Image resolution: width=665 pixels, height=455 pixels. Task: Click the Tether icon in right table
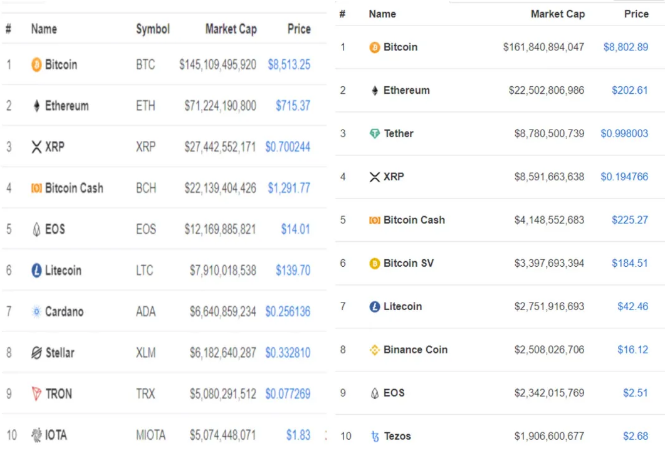375,134
